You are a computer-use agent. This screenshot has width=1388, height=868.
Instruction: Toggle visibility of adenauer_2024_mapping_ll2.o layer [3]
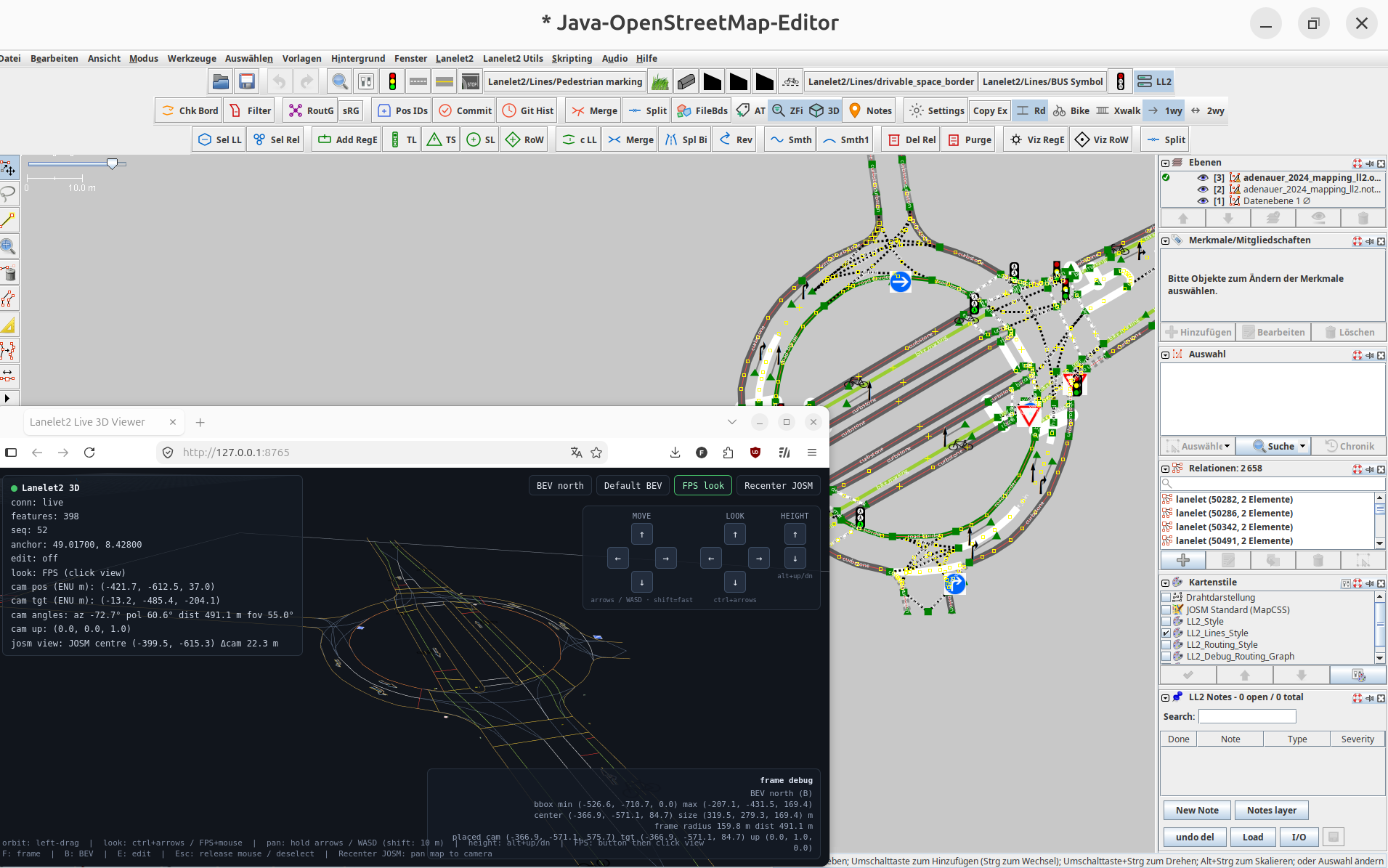tap(1203, 177)
